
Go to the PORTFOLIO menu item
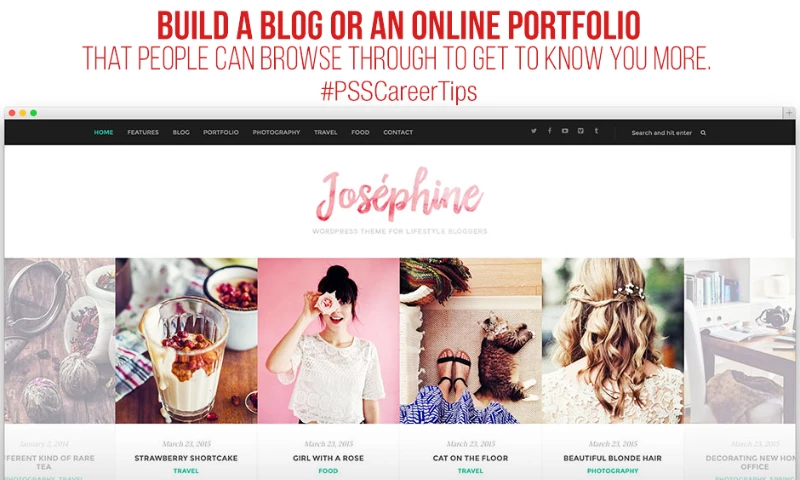(x=221, y=132)
